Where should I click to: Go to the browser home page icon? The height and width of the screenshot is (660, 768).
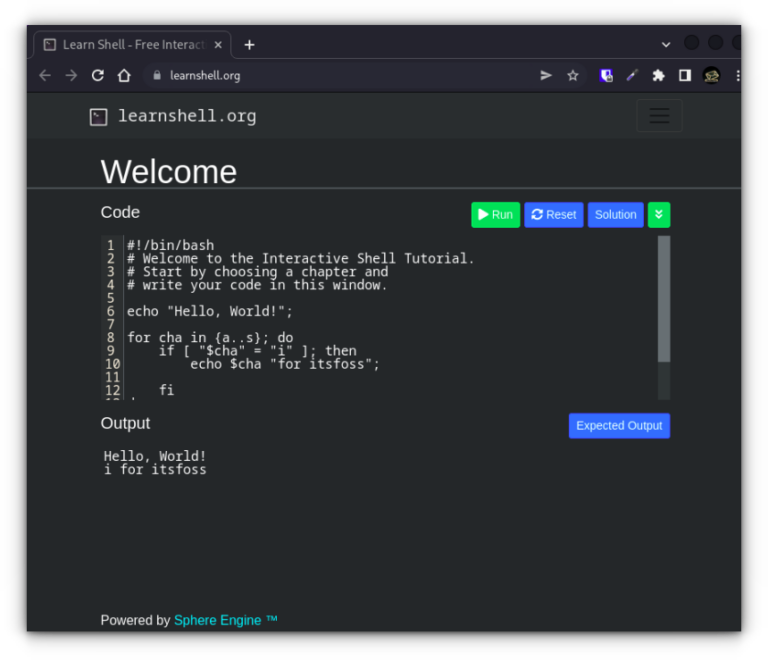click(x=124, y=75)
